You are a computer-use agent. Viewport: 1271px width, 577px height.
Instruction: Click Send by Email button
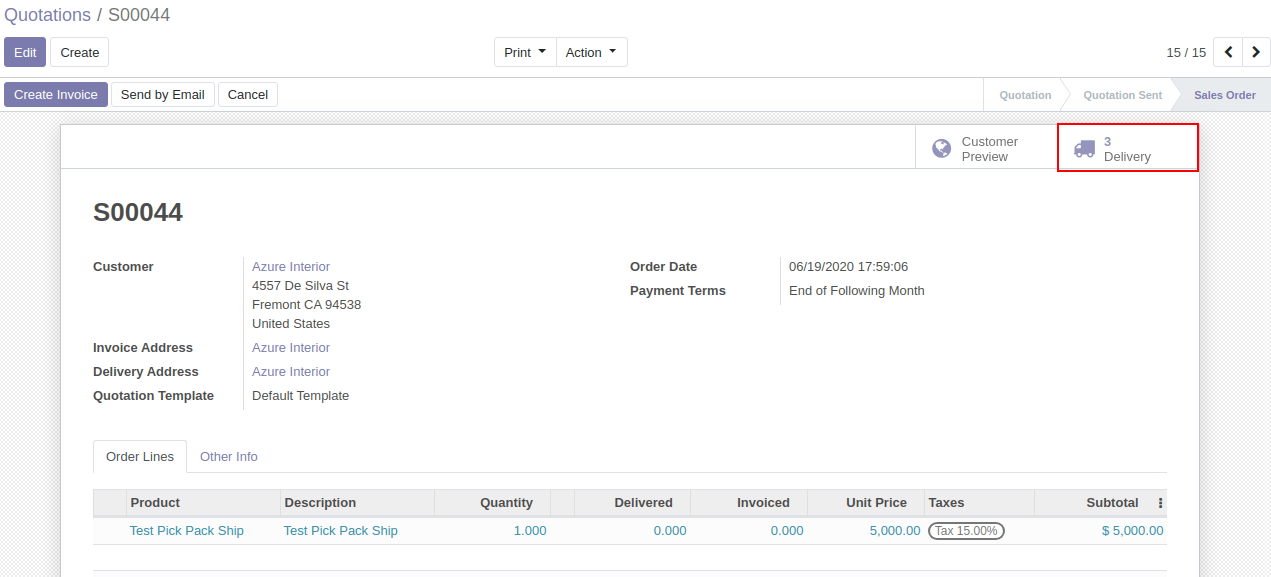163,94
